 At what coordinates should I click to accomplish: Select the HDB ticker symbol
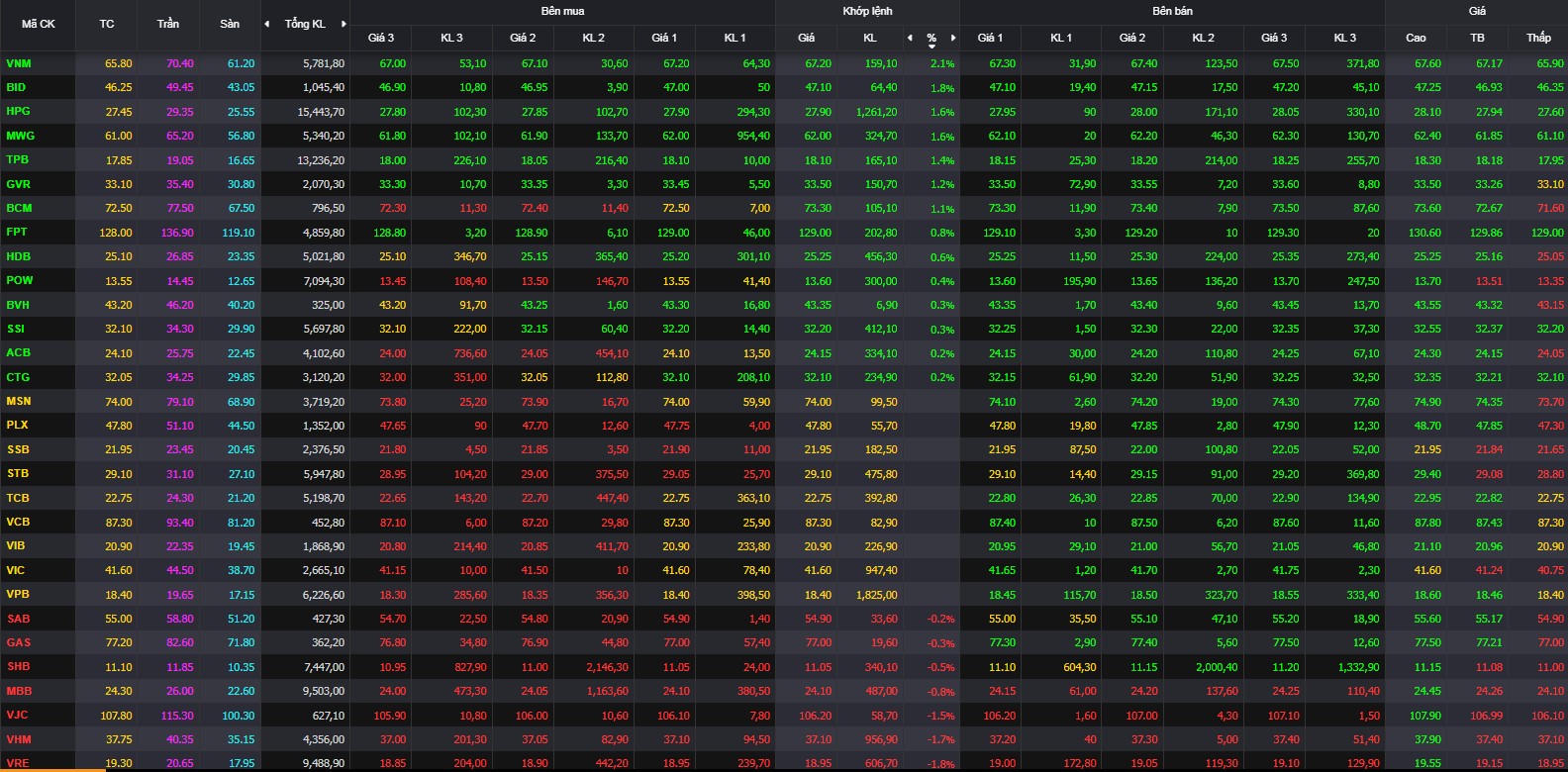pyautogui.click(x=18, y=256)
